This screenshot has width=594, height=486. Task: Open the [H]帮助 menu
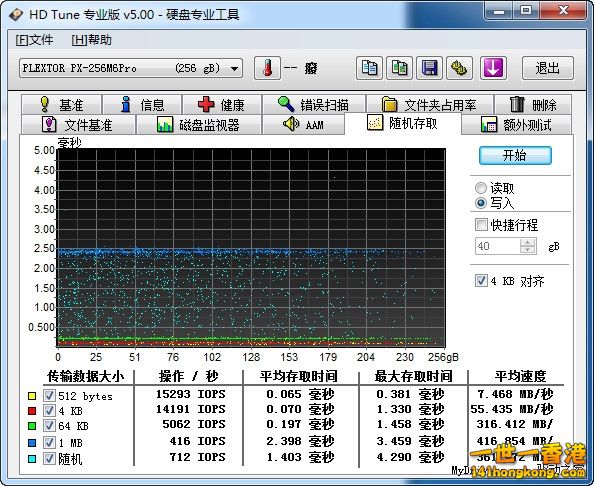tap(91, 40)
